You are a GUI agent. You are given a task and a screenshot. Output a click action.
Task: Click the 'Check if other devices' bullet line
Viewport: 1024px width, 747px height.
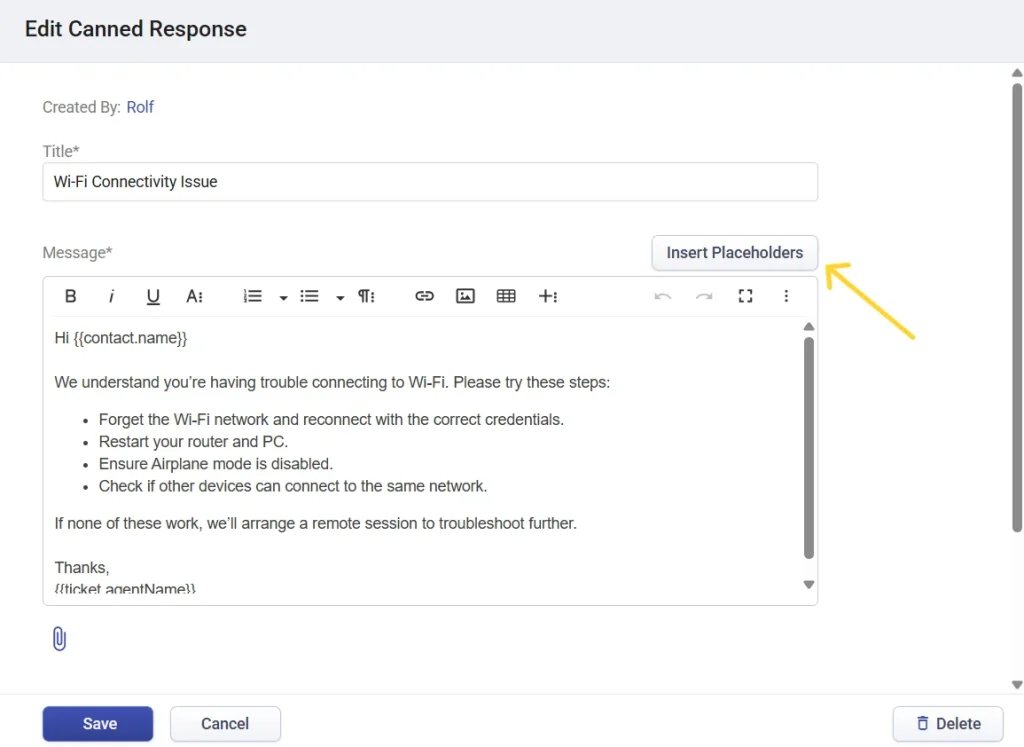click(x=293, y=486)
